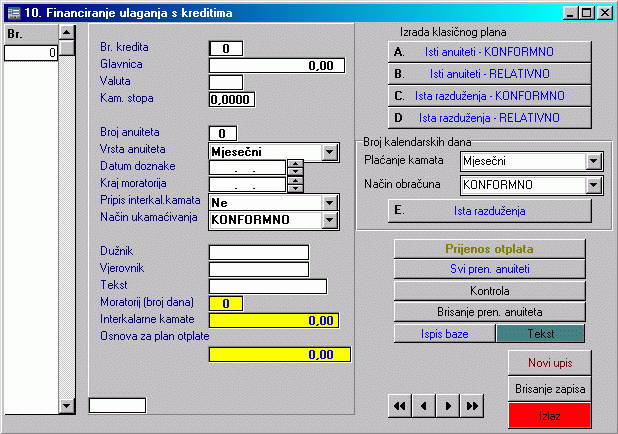The width and height of the screenshot is (618, 434).
Task: Expand the Plaćanje kamata combo box
Action: click(594, 161)
